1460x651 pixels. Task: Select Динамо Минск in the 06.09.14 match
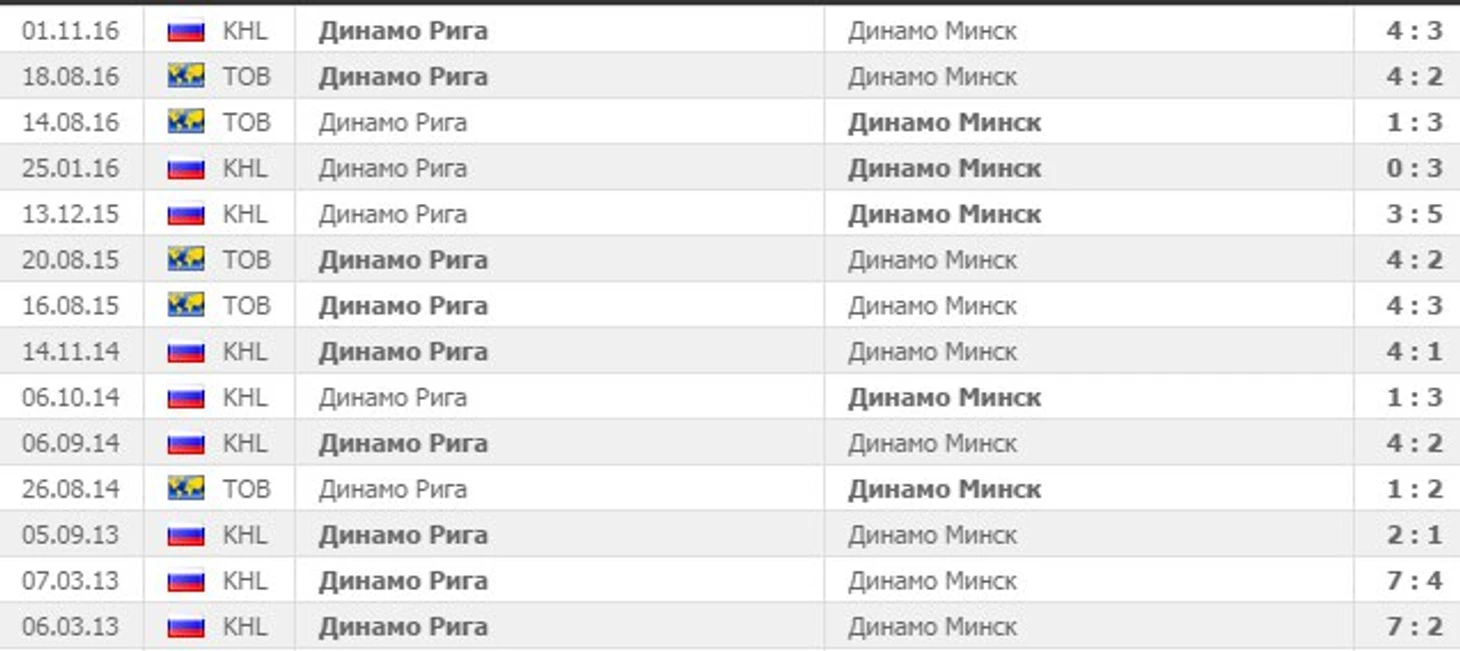pyautogui.click(x=932, y=444)
